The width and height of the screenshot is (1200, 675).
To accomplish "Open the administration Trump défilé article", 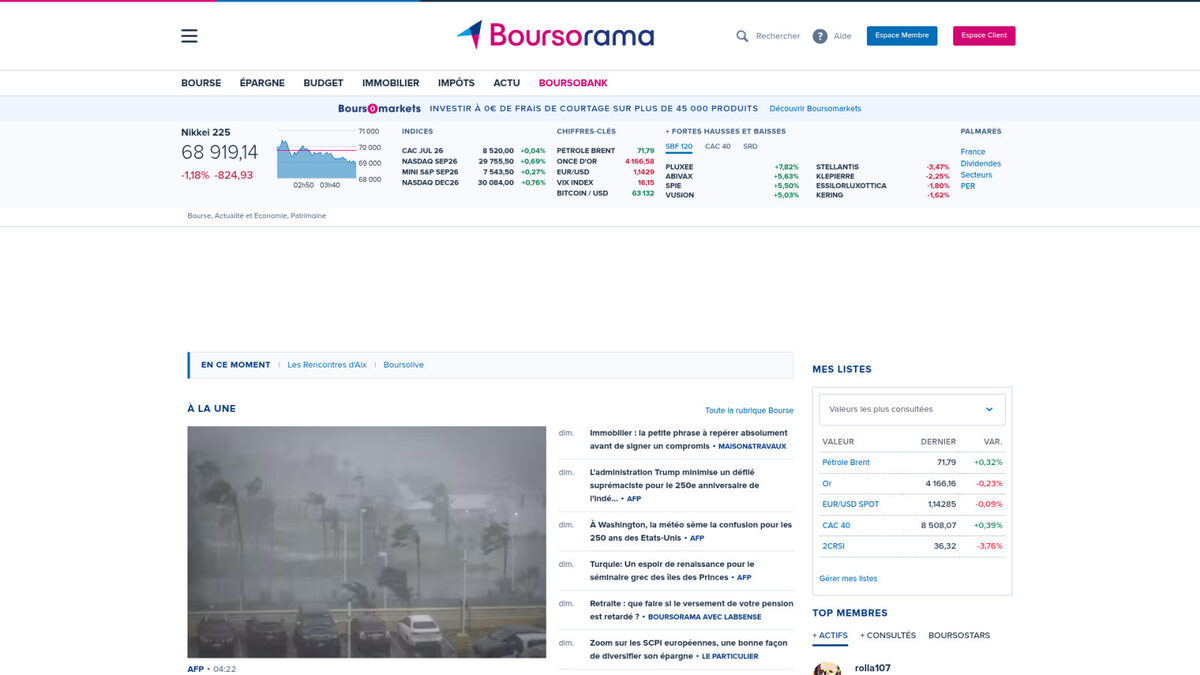I will point(674,485).
